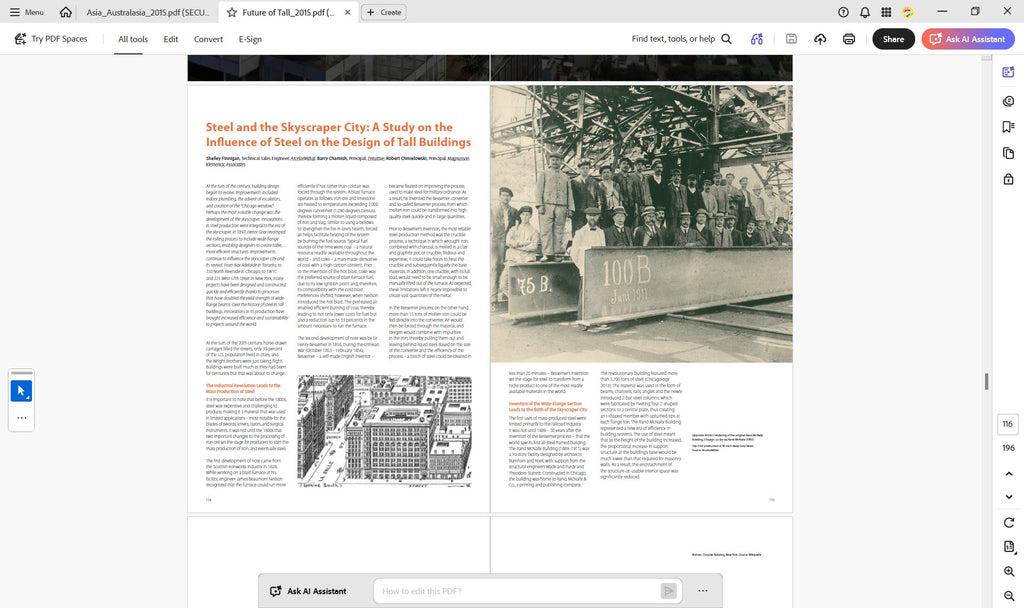The height and width of the screenshot is (608, 1024).
Task: Open the notifications bell icon
Action: click(865, 12)
